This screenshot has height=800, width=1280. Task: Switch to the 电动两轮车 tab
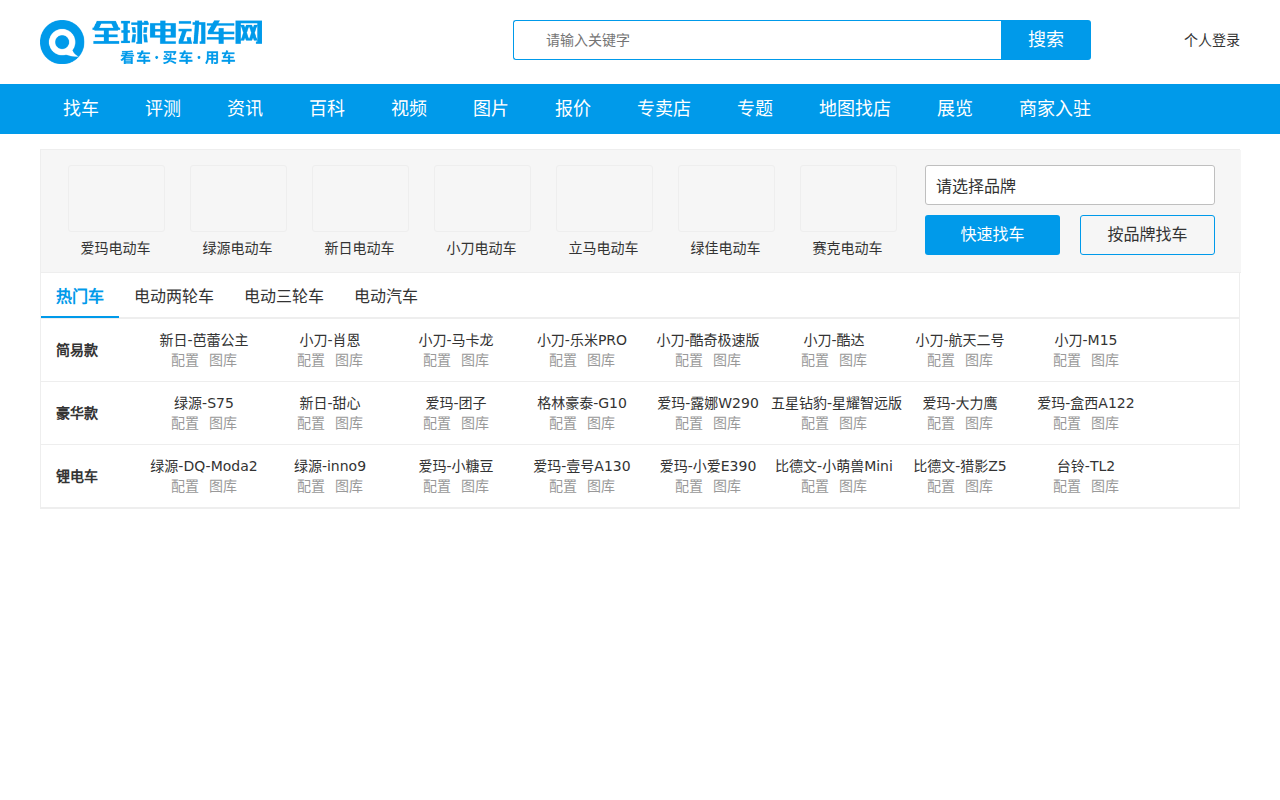click(174, 296)
